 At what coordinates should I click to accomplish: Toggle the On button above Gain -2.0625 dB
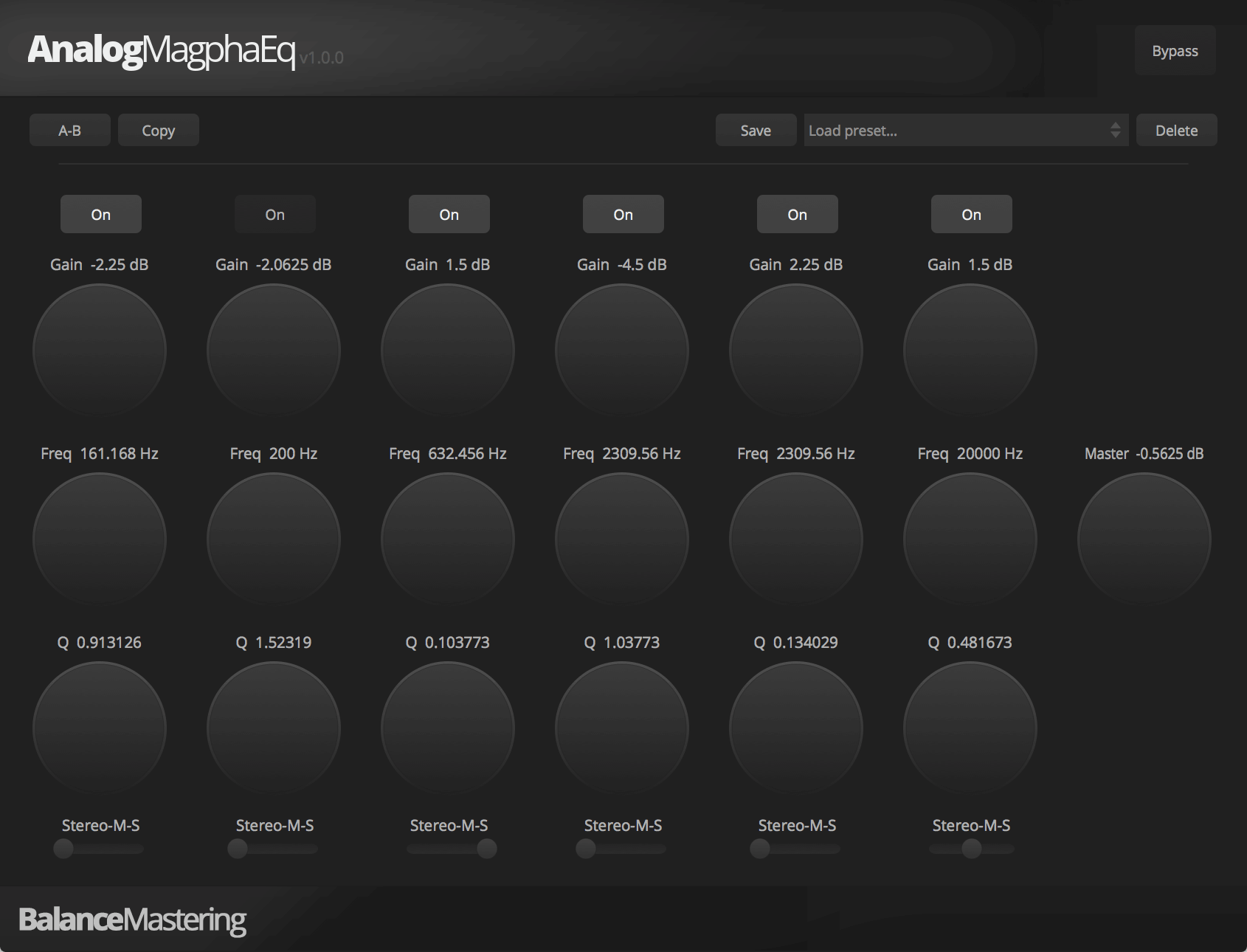click(275, 214)
